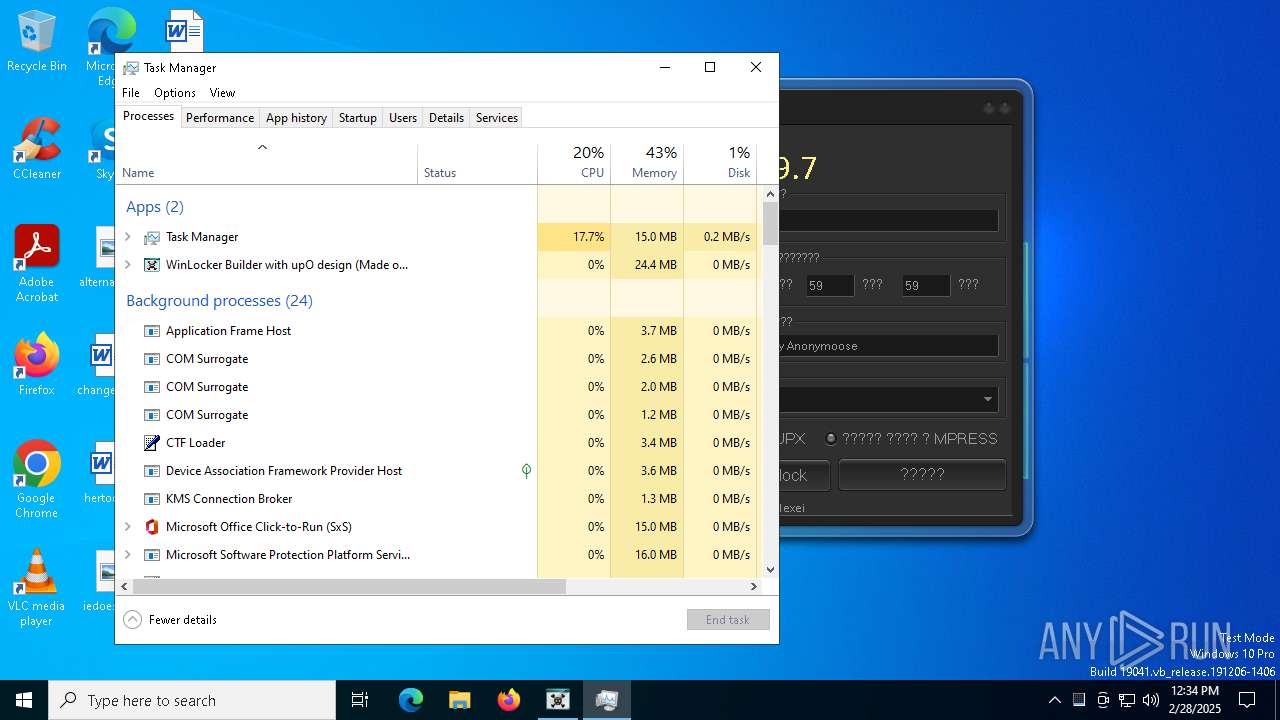Switch to the Startup tab
The width and height of the screenshot is (1280, 720).
(357, 117)
